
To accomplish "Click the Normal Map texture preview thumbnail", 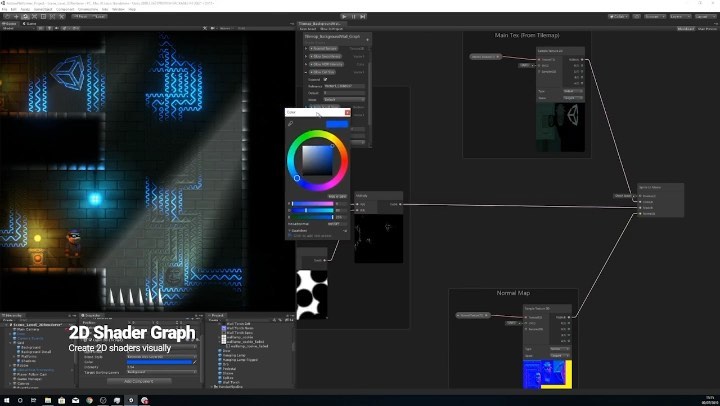I will (547, 374).
